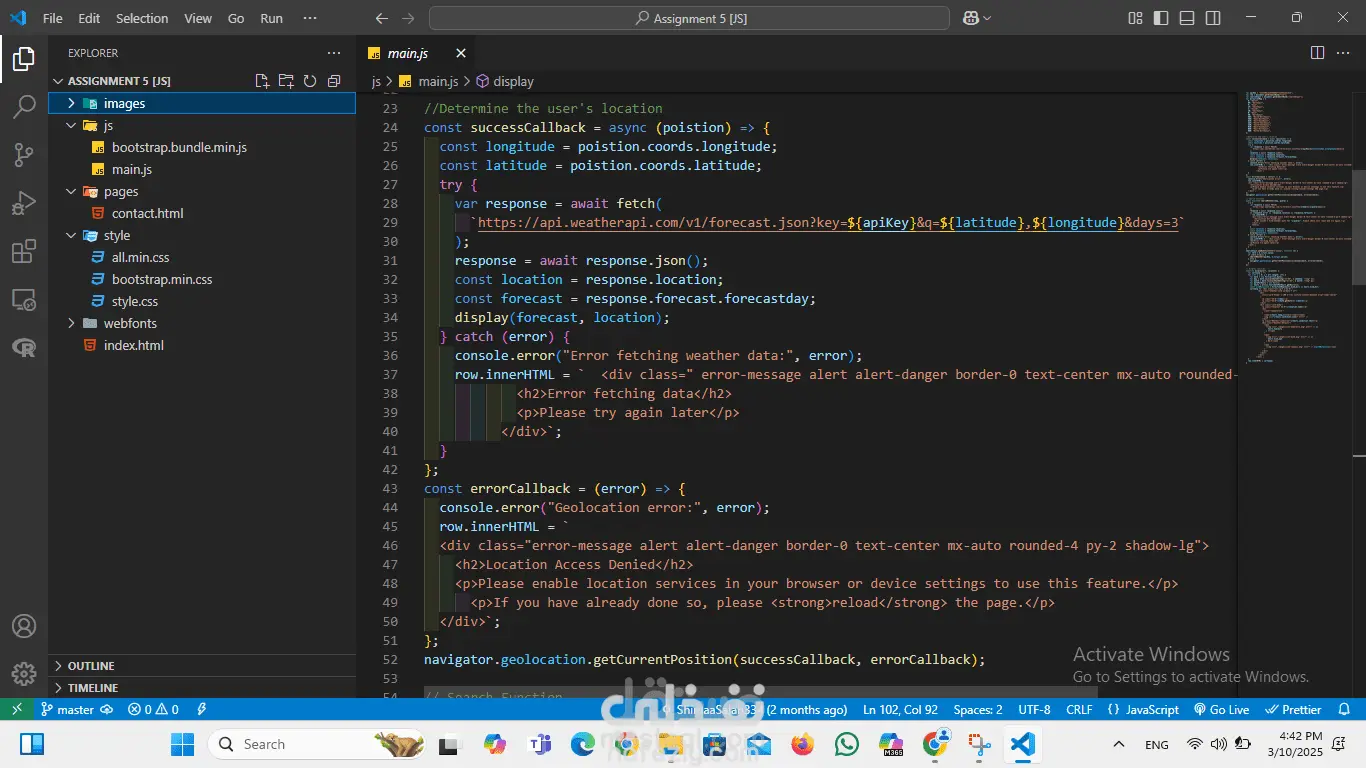This screenshot has width=1366, height=768.
Task: Expand the webfonts folder
Action: [x=130, y=323]
